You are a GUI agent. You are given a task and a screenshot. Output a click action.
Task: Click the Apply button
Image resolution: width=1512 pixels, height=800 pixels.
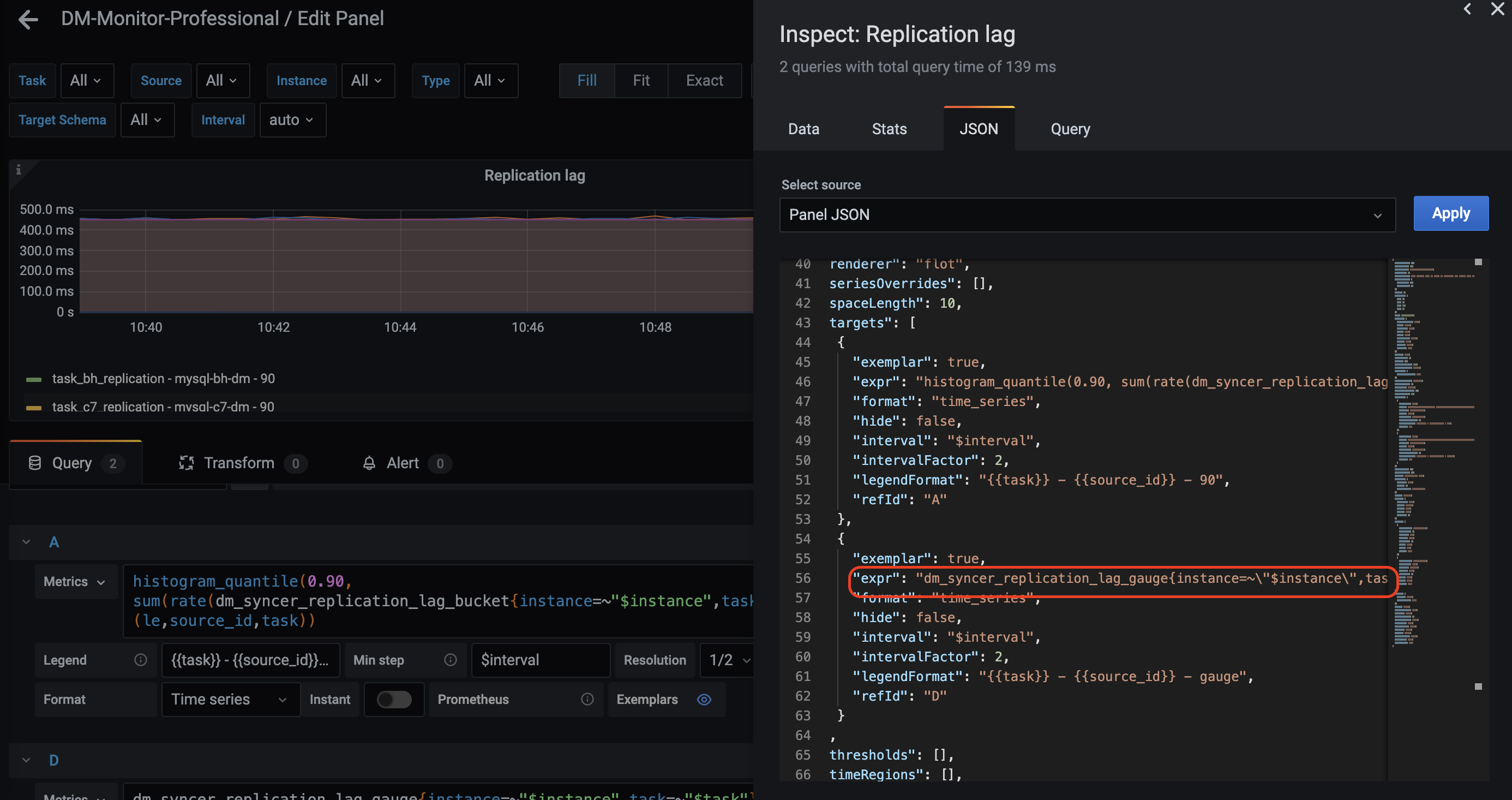pos(1450,213)
